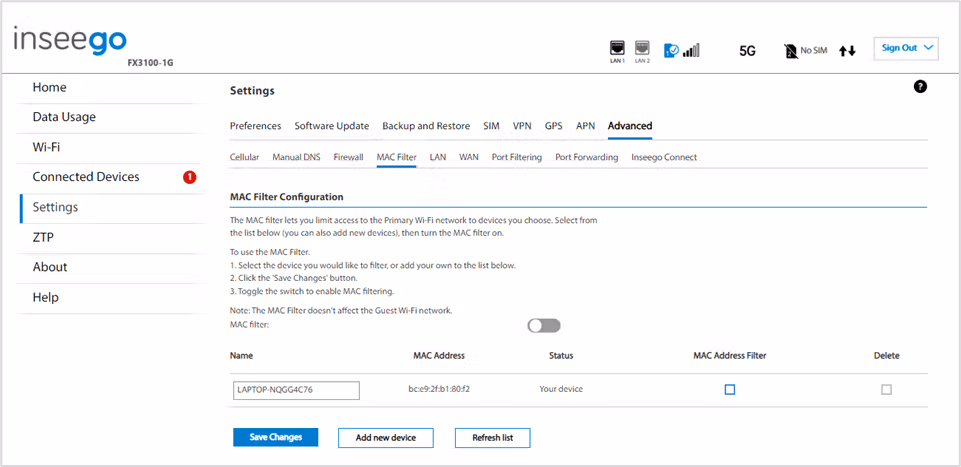Select the Advanced tab
This screenshot has height=467, width=961.
[x=630, y=126]
